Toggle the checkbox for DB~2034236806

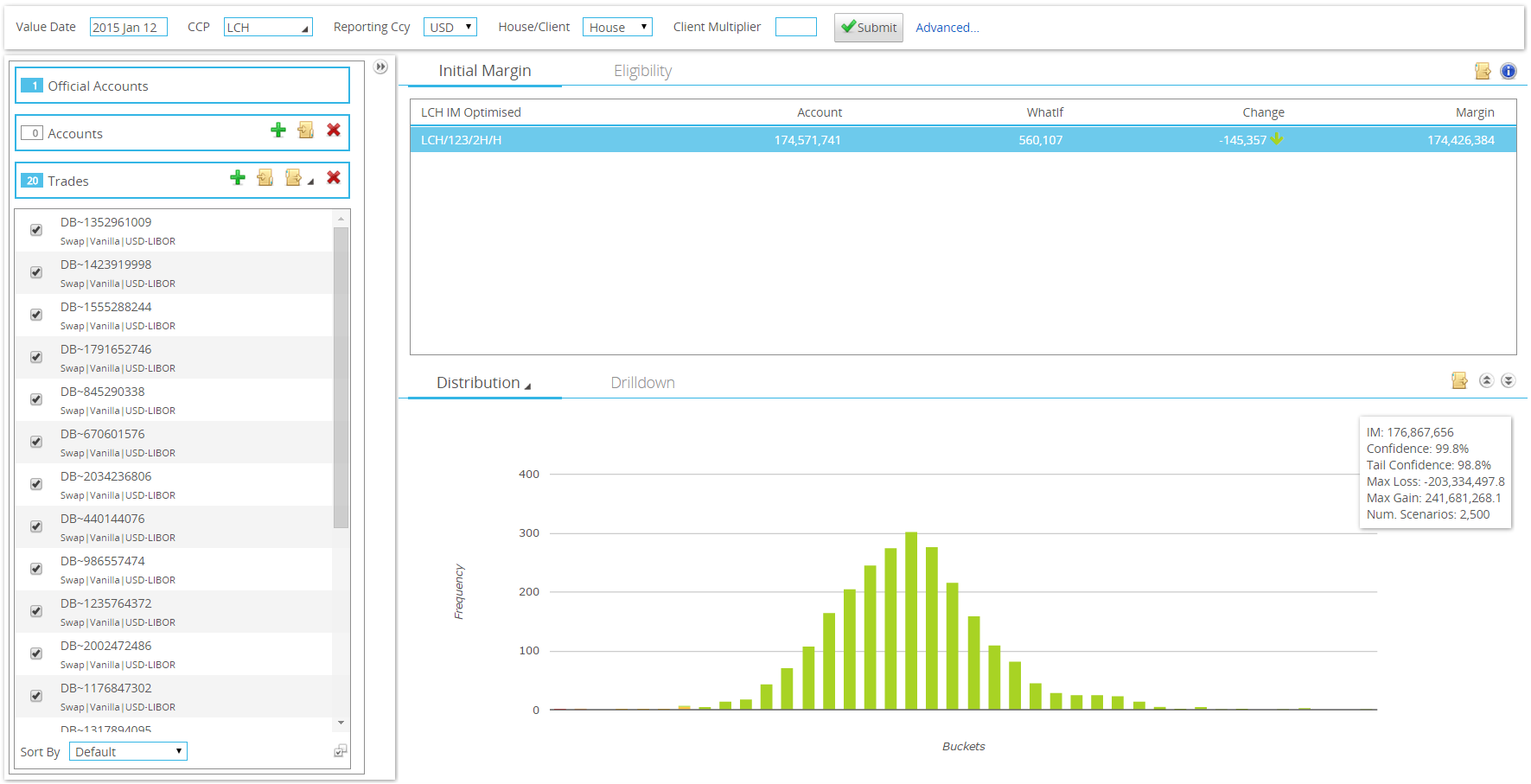click(36, 484)
